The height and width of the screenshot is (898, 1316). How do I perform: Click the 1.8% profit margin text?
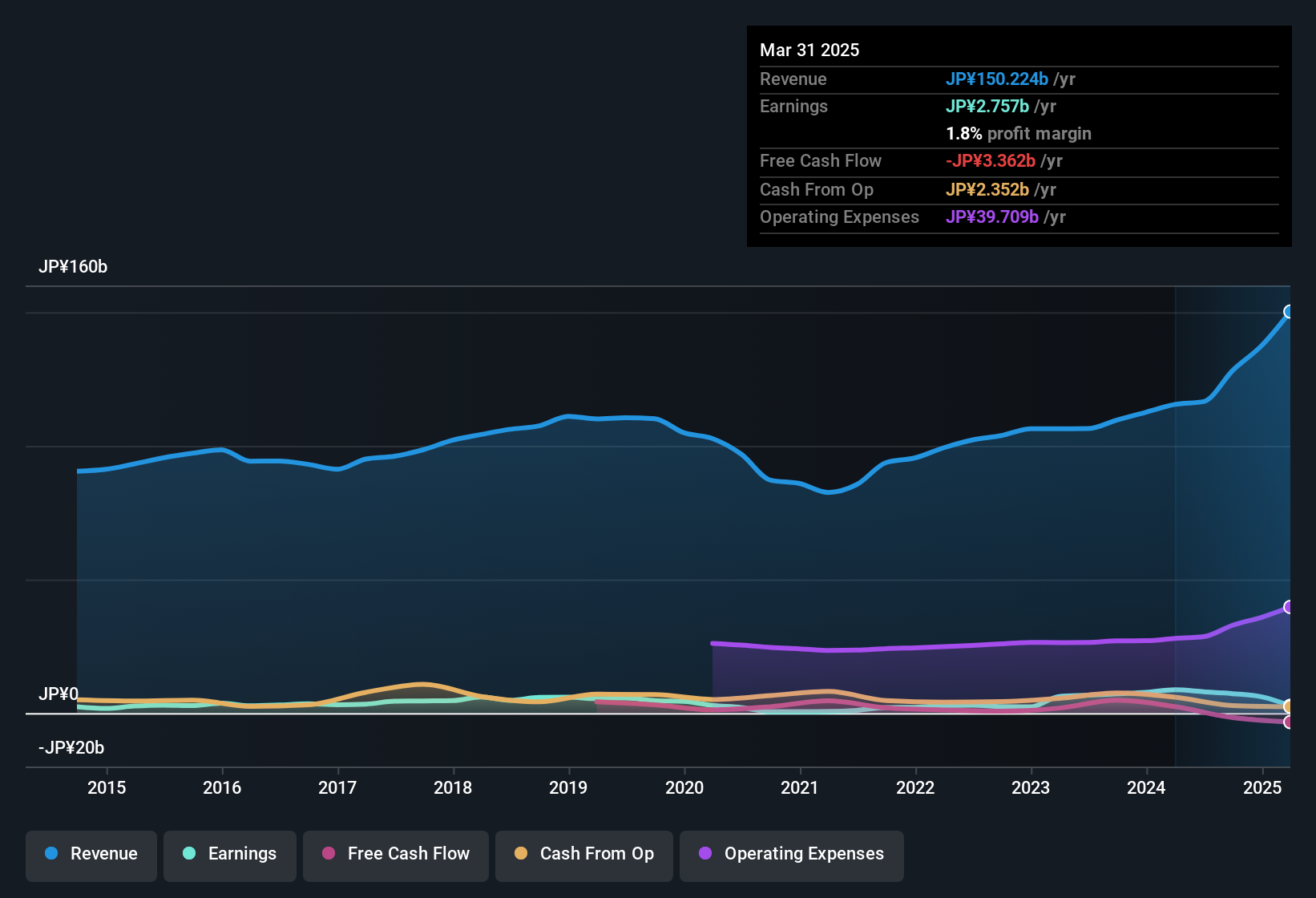click(1019, 133)
